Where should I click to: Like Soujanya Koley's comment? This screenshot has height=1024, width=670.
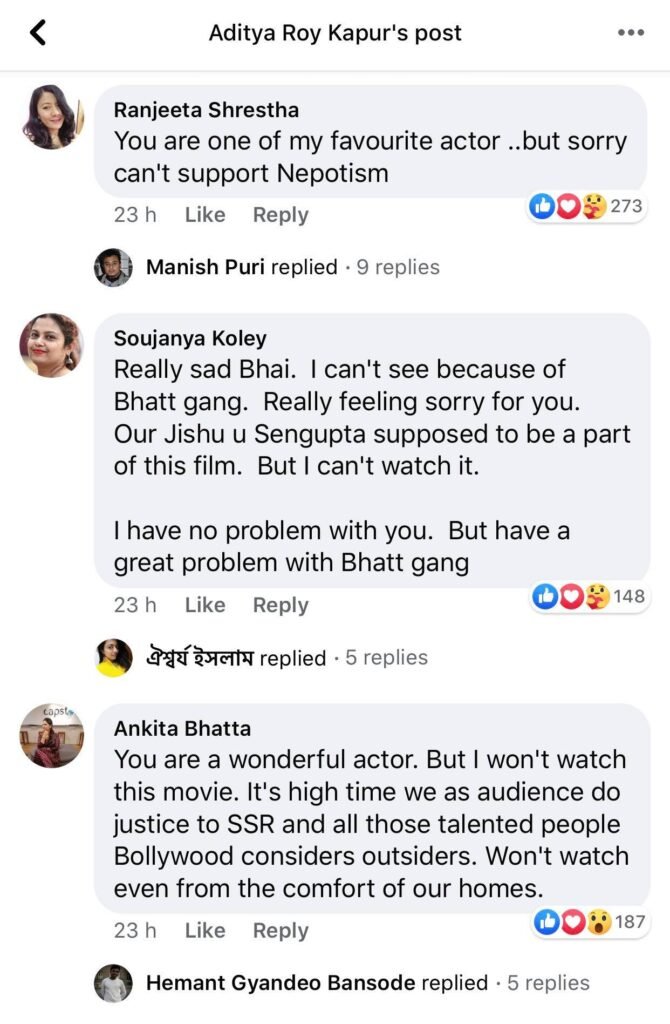(205, 605)
